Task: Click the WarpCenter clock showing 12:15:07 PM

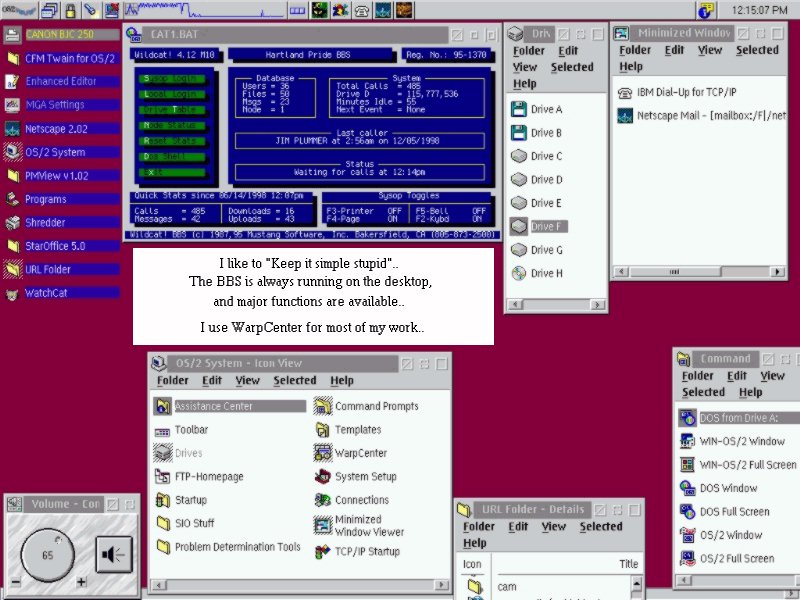Action: coord(759,10)
